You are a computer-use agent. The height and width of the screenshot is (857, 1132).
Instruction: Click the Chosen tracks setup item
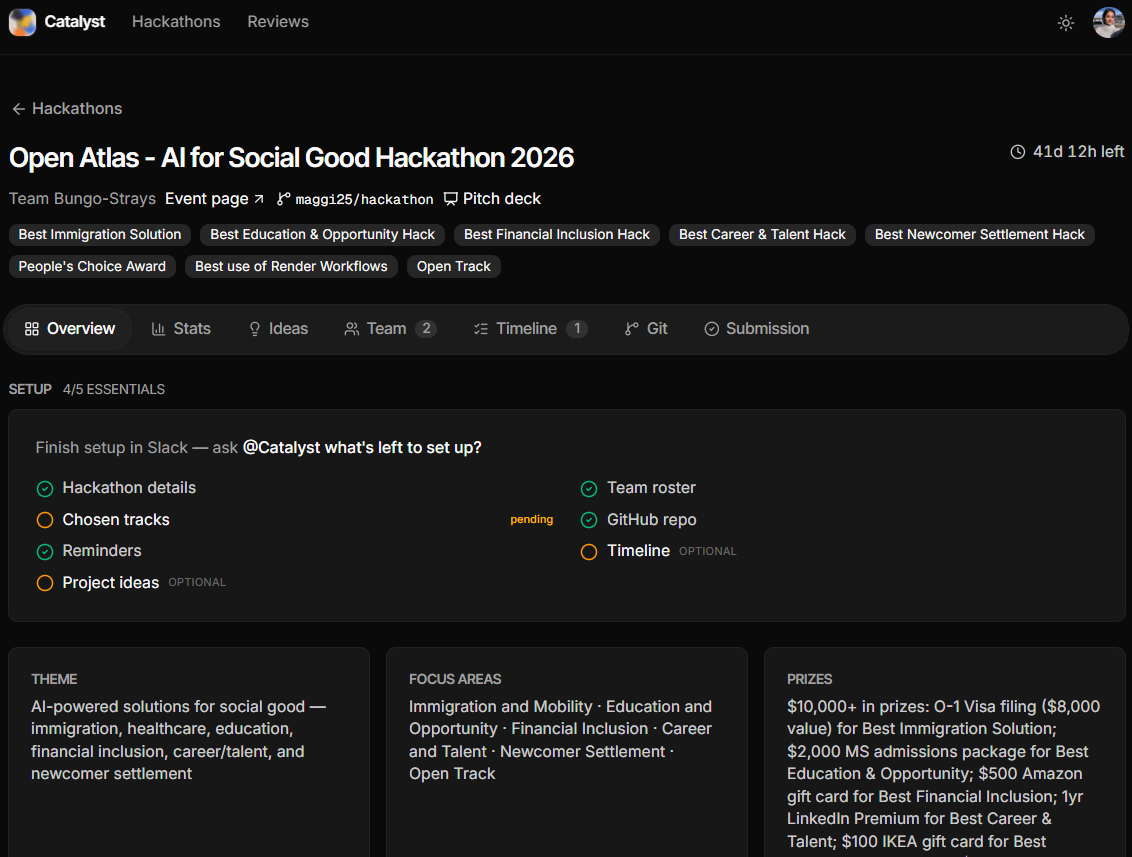pyautogui.click(x=116, y=520)
